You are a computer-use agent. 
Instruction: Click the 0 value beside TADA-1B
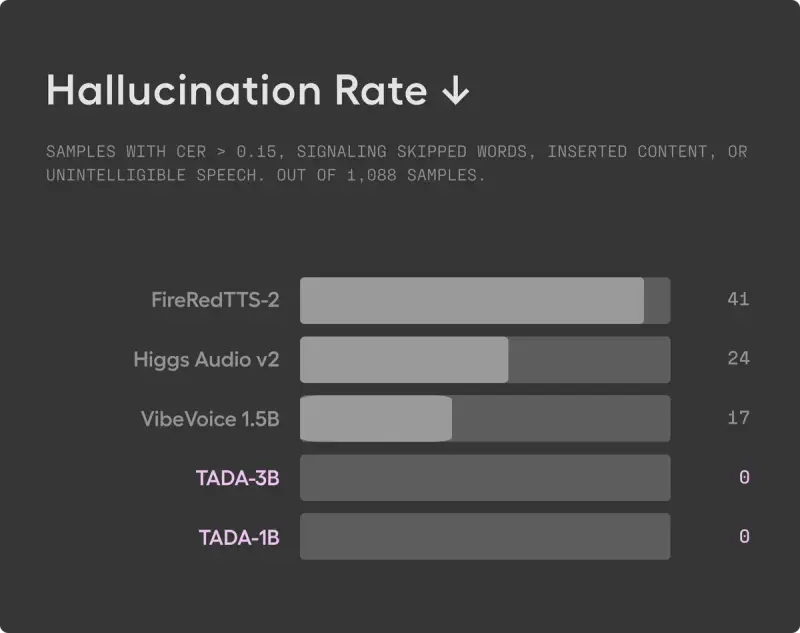coord(744,537)
